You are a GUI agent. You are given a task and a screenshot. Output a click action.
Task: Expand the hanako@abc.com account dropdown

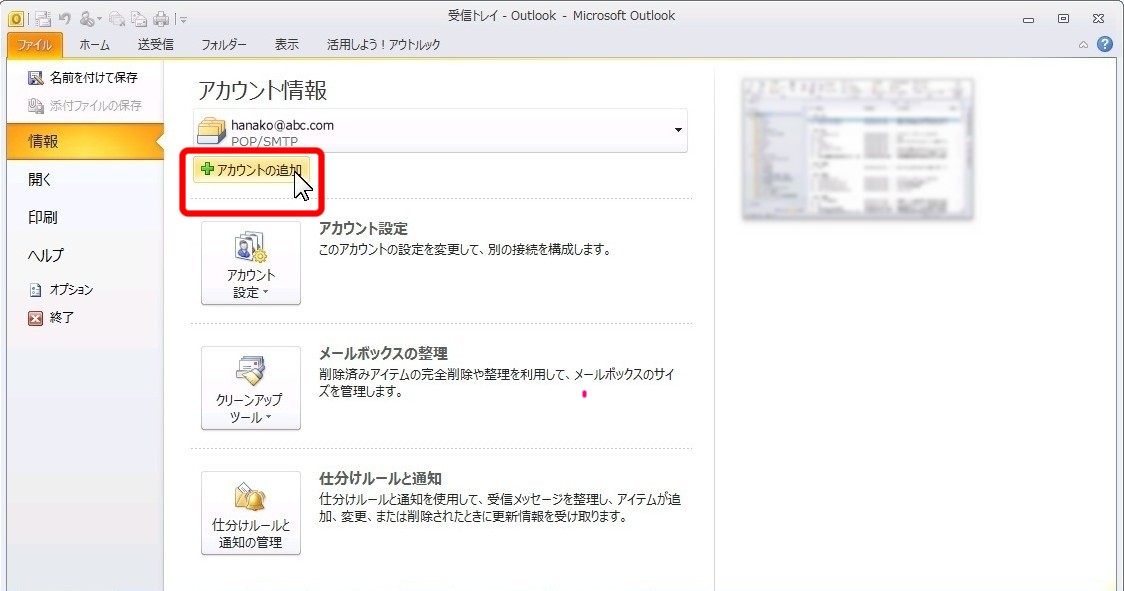coord(678,130)
